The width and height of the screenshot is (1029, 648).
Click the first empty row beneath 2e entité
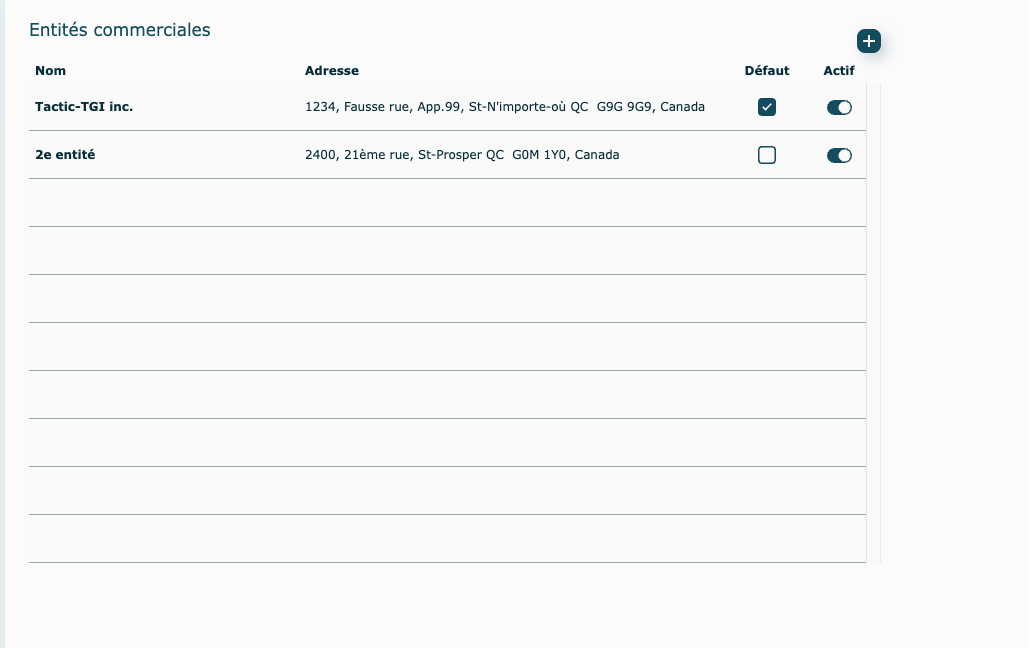(x=447, y=203)
